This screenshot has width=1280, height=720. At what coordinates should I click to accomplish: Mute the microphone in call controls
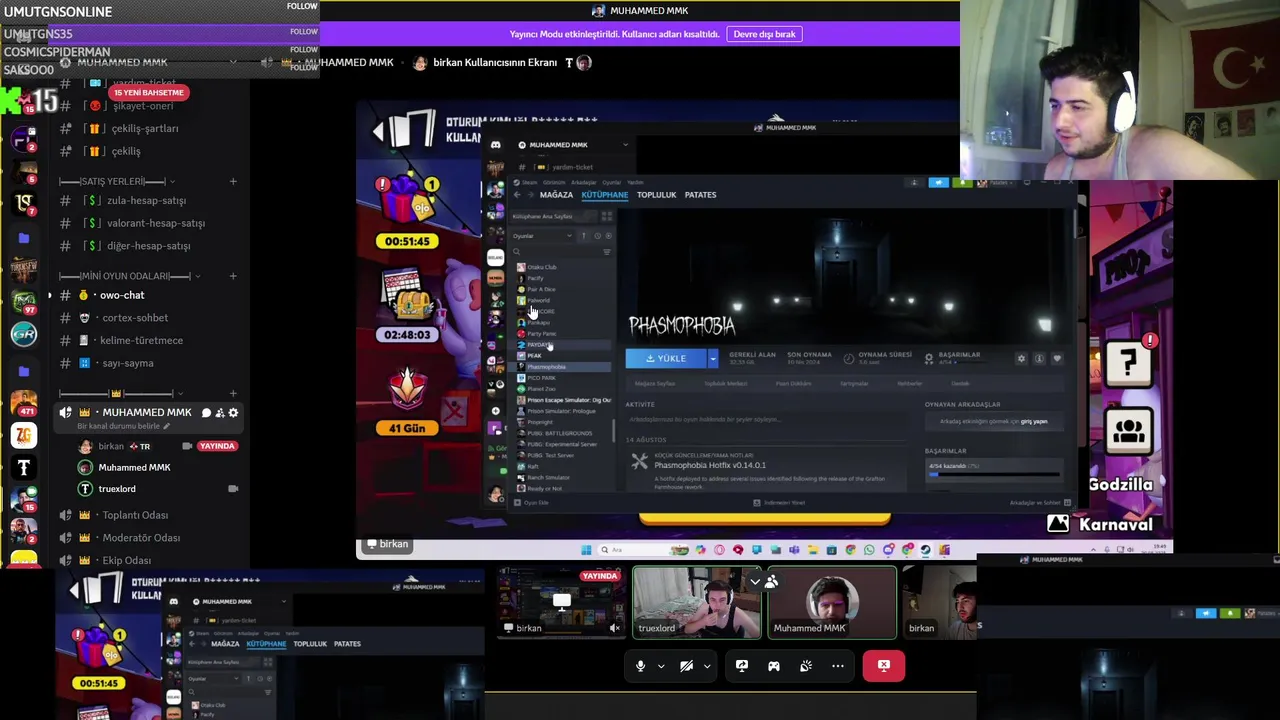point(640,666)
